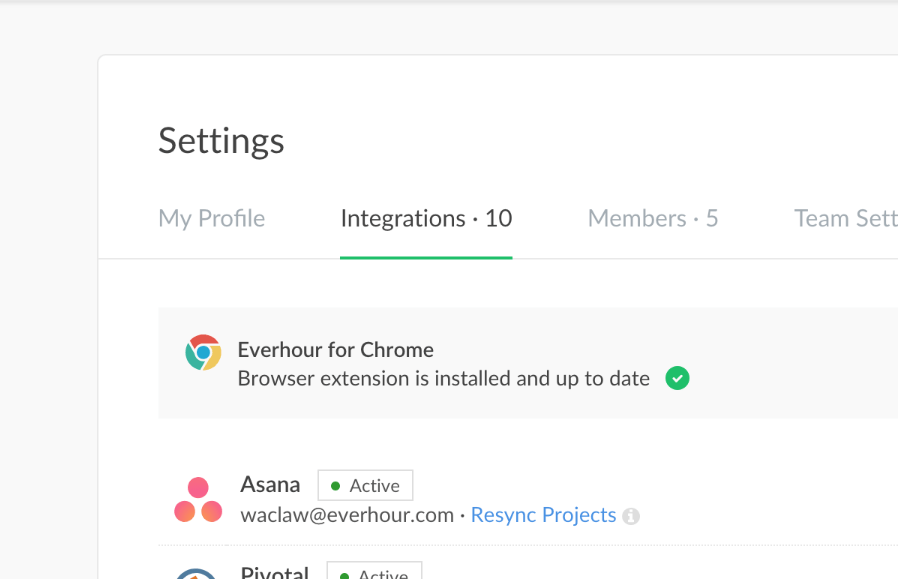902x586 pixels.
Task: Toggle the Pivotal Active status
Action: pyautogui.click(x=374, y=576)
